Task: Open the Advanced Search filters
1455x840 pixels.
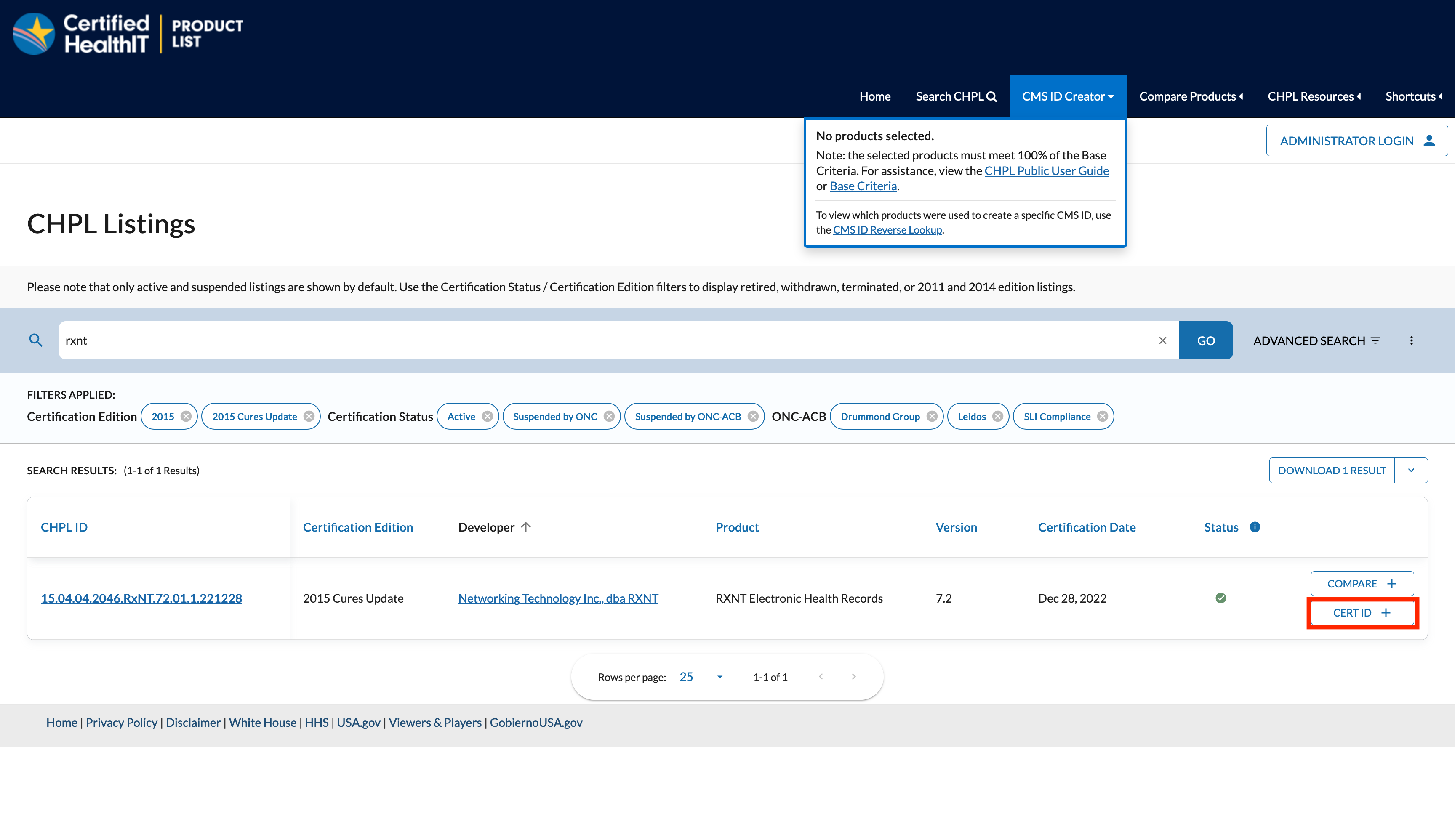Action: click(x=1316, y=340)
